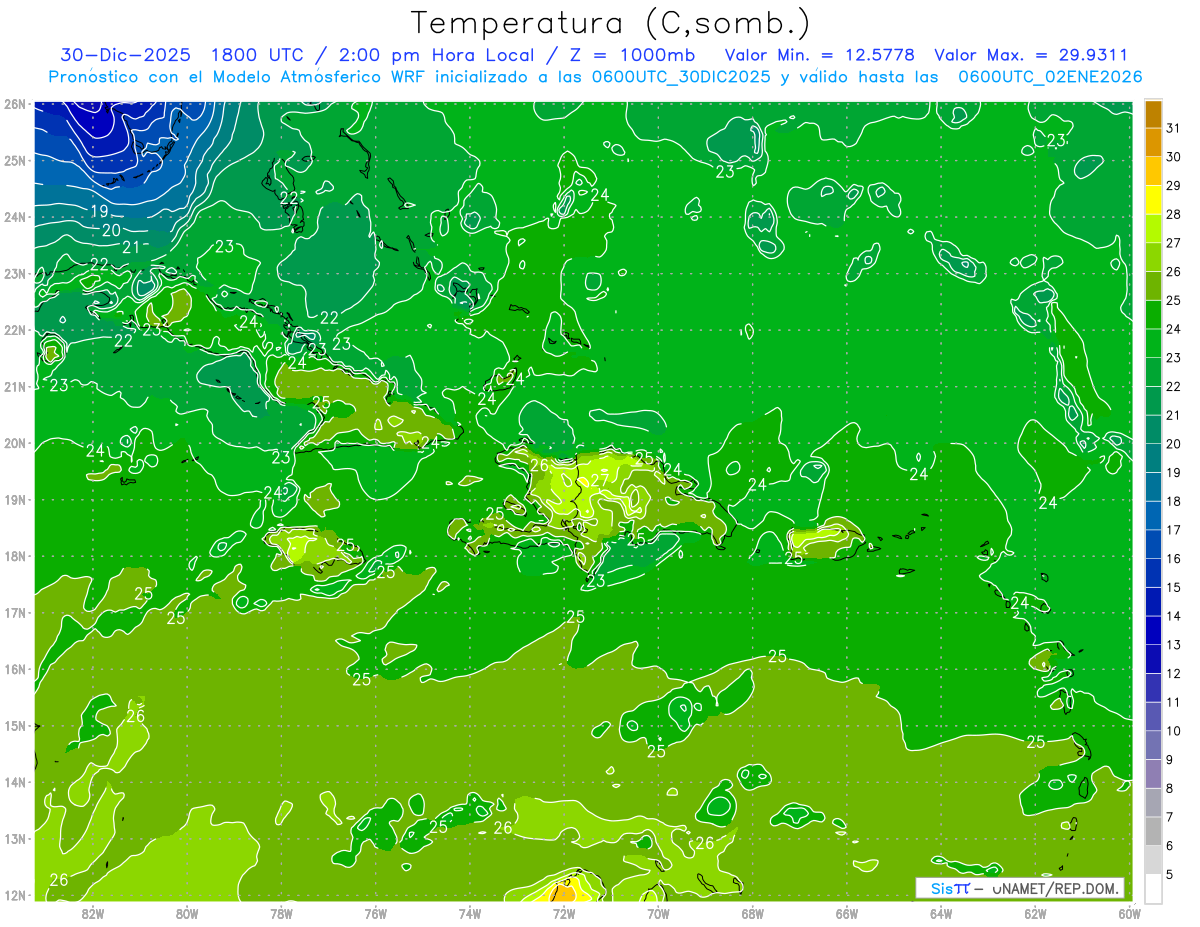Pick the white swatch below 5
This screenshot has height=927, width=1200.
pyautogui.click(x=1153, y=888)
